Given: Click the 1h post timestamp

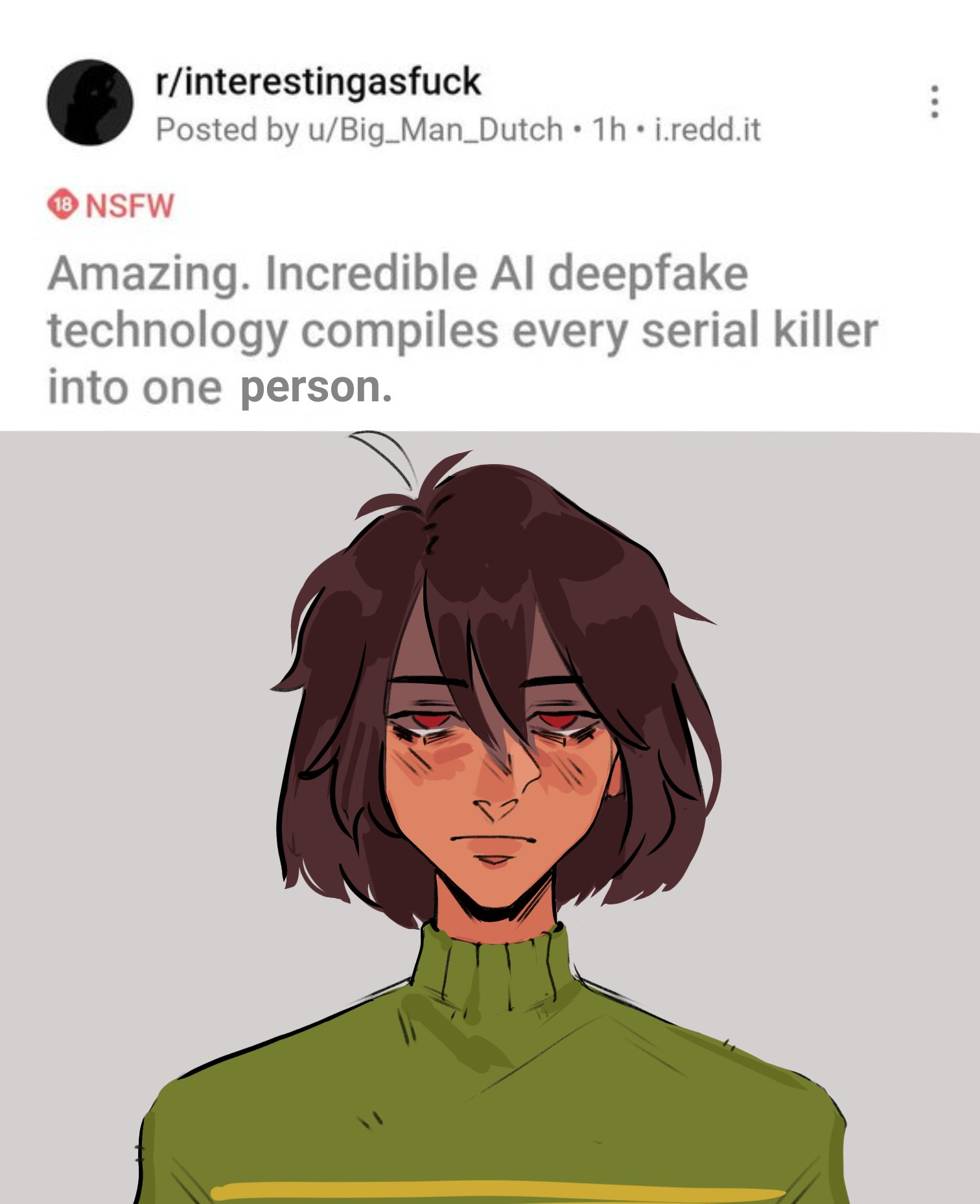Looking at the screenshot, I should [x=609, y=129].
